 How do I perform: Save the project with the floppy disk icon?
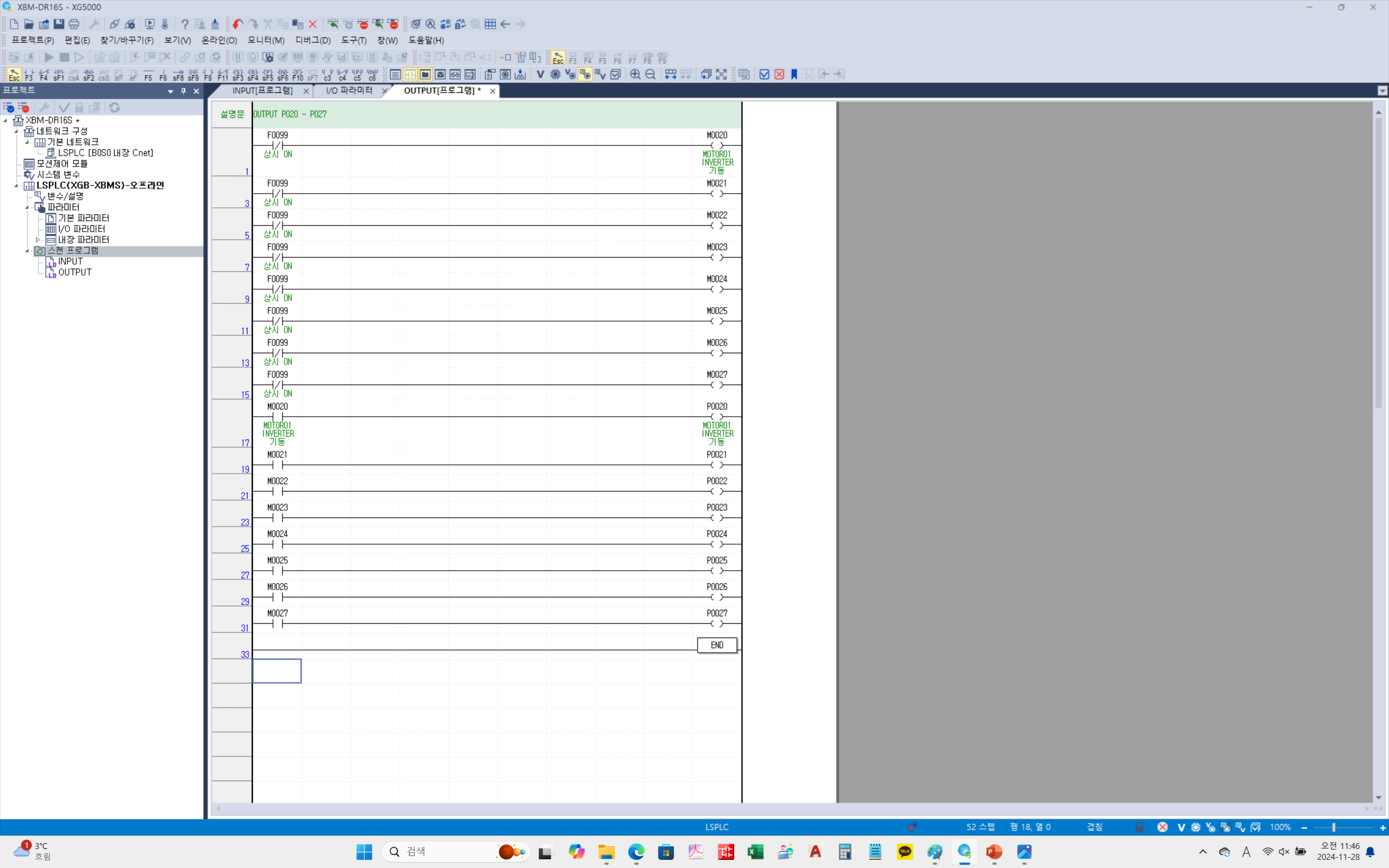click(59, 24)
